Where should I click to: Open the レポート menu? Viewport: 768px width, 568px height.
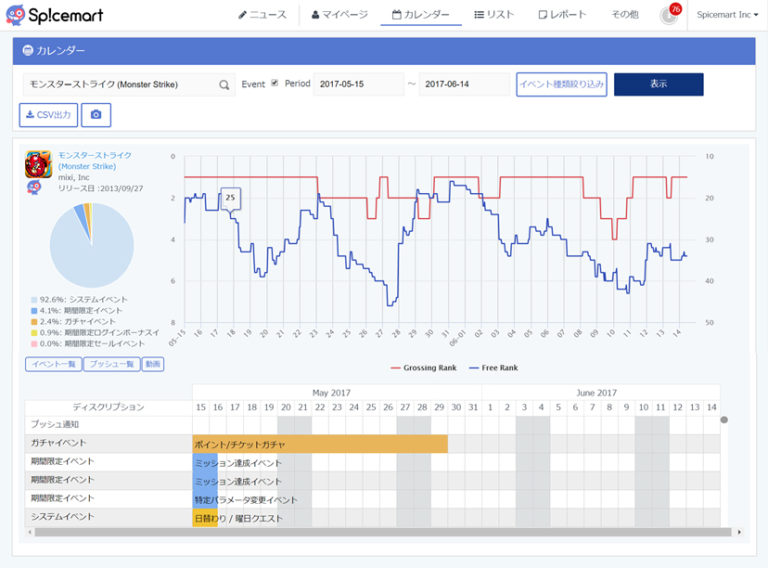(x=562, y=15)
